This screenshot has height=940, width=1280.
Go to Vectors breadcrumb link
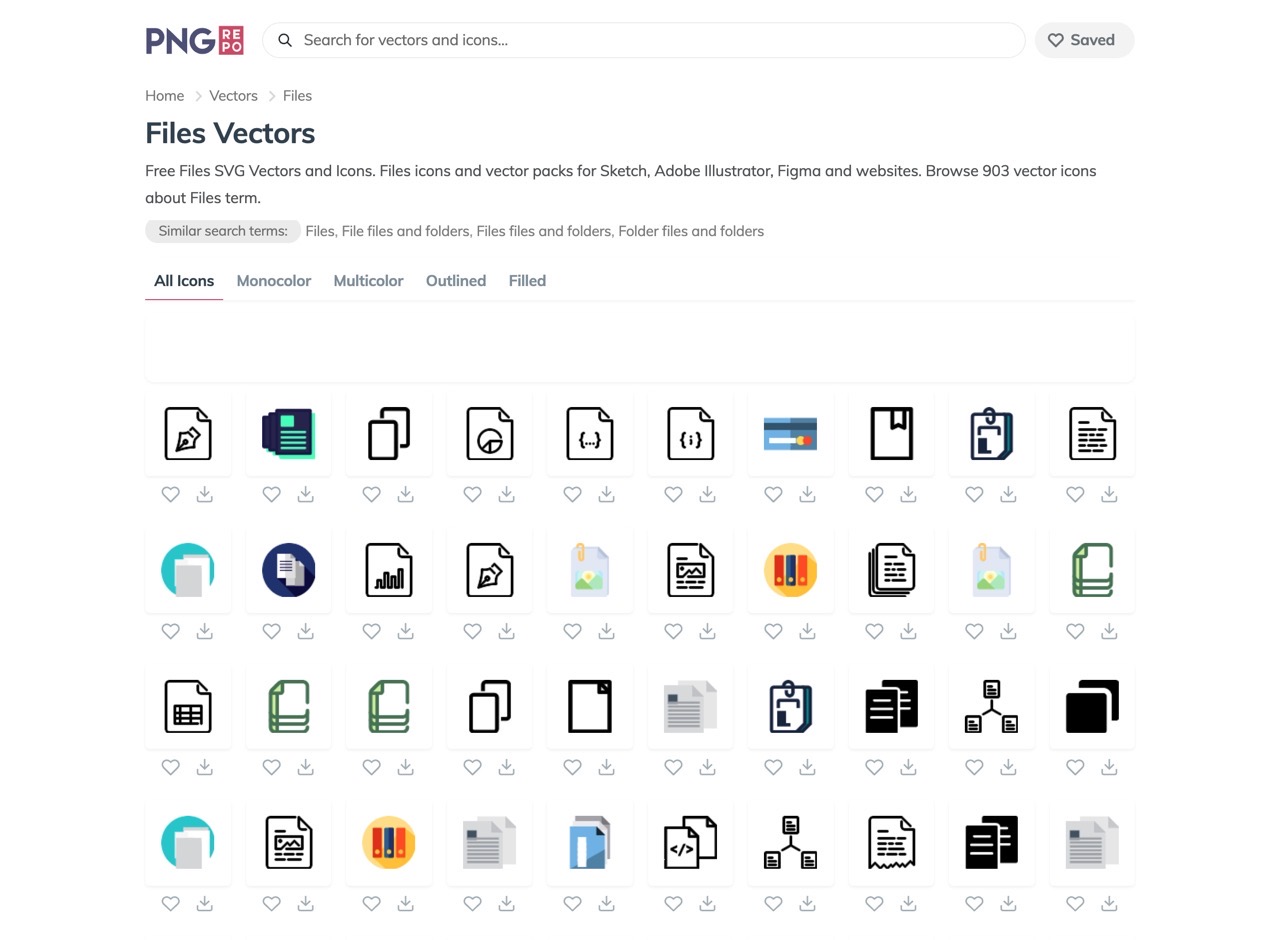[233, 96]
